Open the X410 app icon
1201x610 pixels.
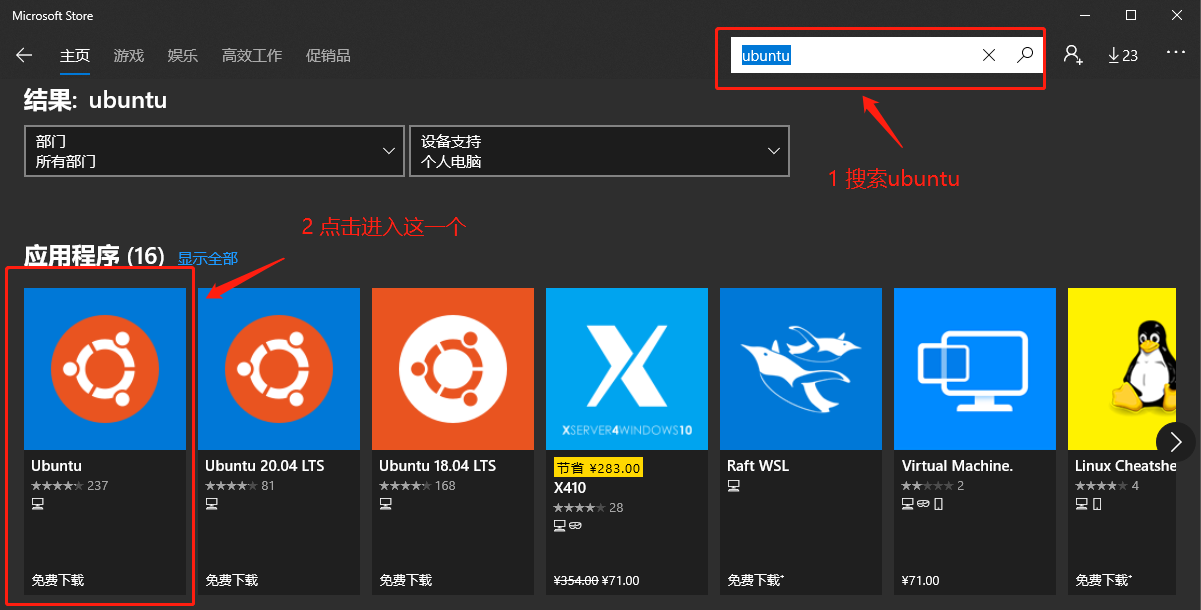coord(626,369)
